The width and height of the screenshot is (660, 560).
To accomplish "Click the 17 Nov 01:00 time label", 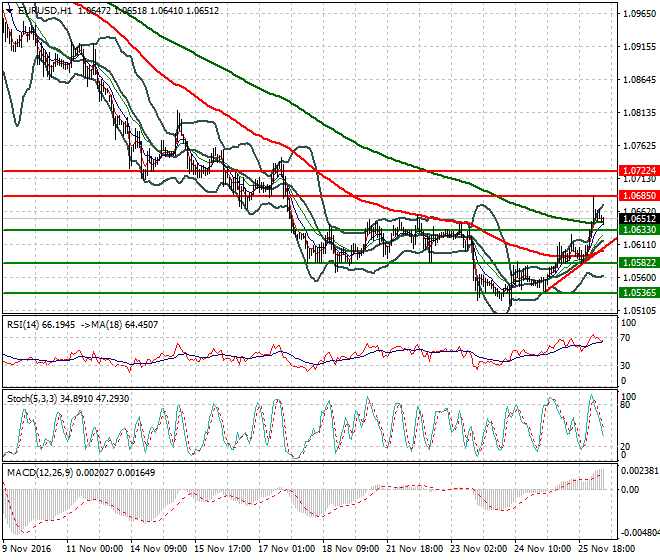I will click(287, 549).
